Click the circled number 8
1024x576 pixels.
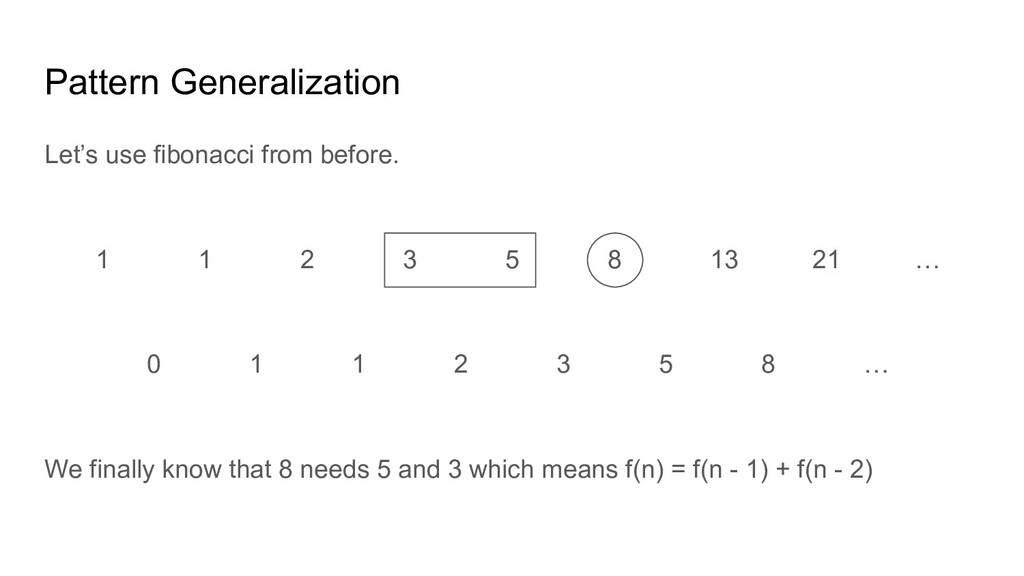(615, 260)
